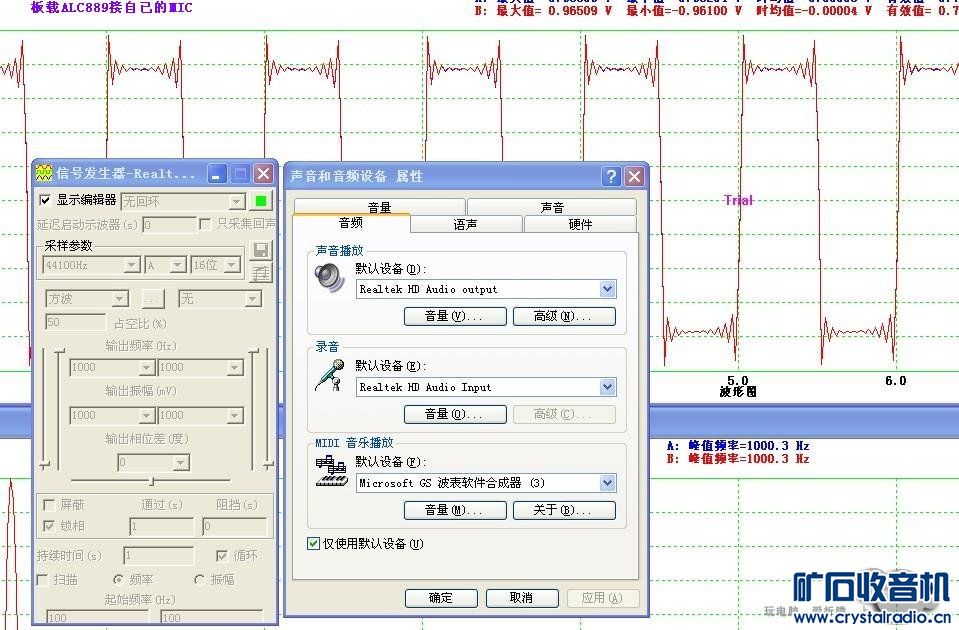The width and height of the screenshot is (959, 630).
Task: Toggle the 循环 loop checkbox
Action: [x=222, y=555]
